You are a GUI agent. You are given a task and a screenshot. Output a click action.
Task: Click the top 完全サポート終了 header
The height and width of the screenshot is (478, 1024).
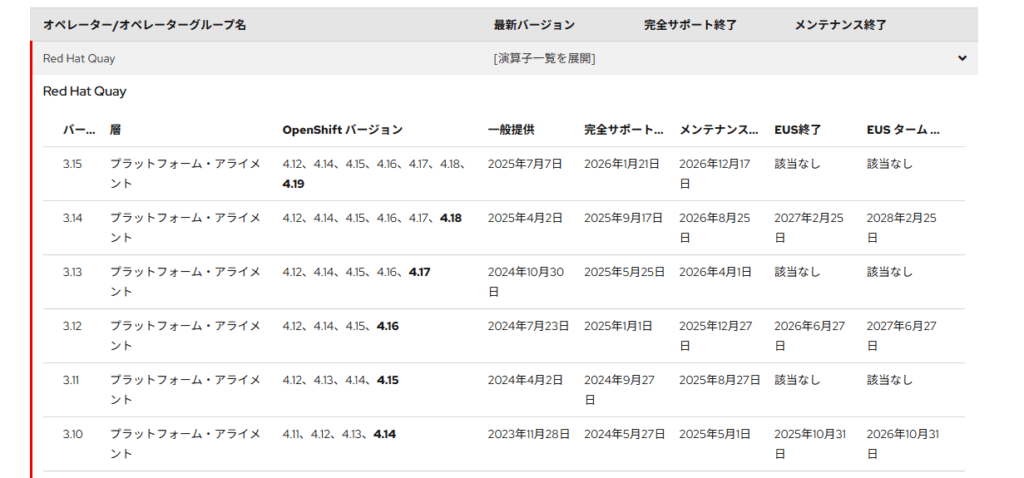click(x=690, y=24)
